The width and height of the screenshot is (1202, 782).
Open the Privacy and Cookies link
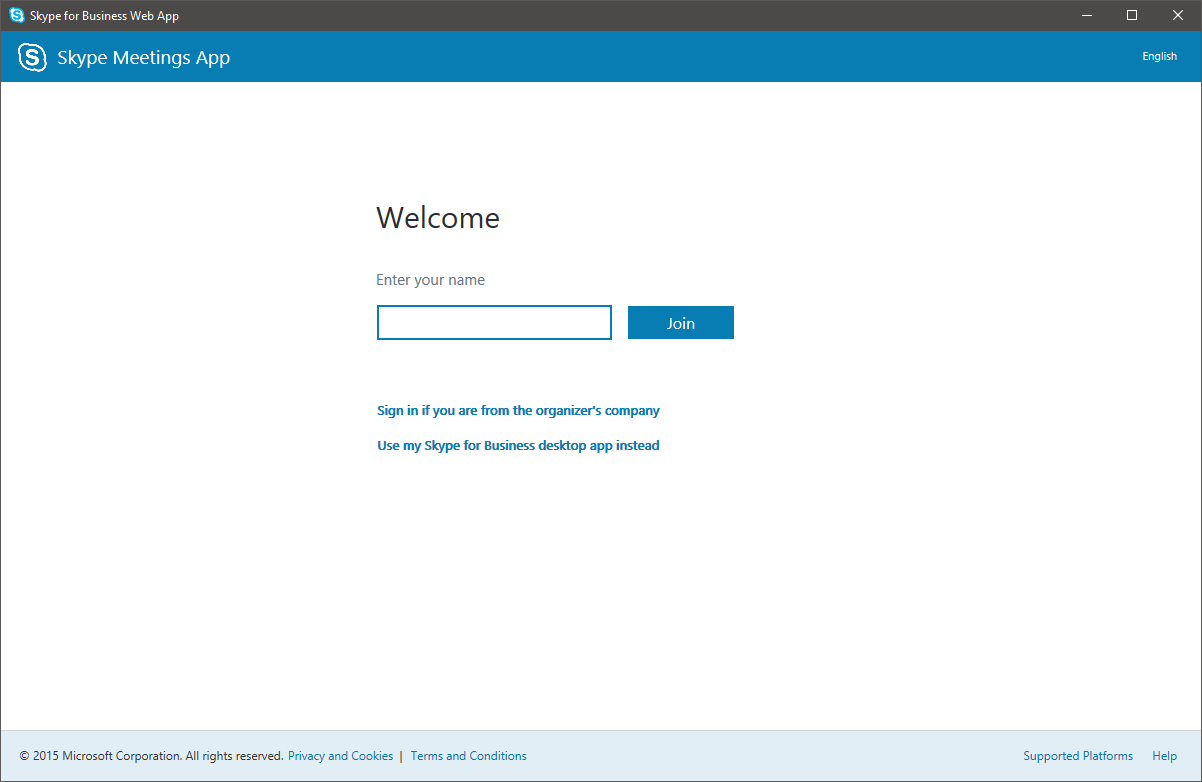pyautogui.click(x=341, y=756)
